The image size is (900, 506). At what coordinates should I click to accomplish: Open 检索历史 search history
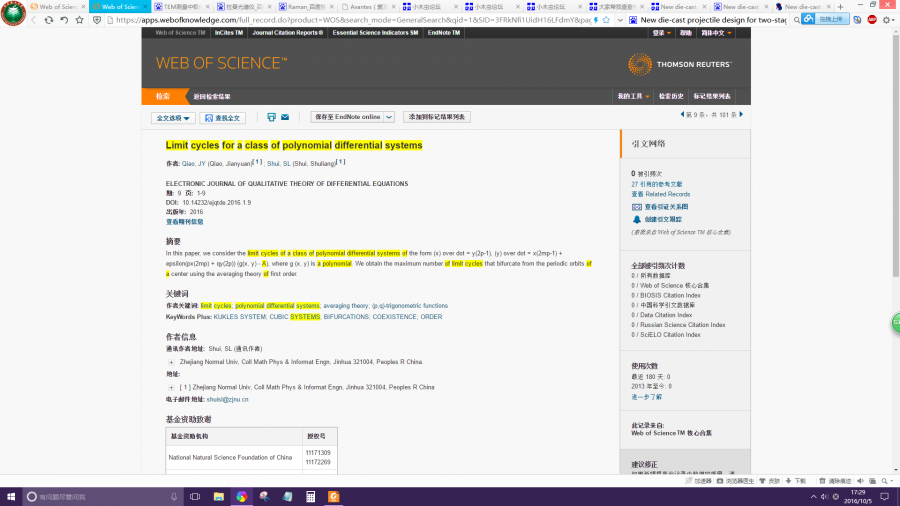pos(671,96)
